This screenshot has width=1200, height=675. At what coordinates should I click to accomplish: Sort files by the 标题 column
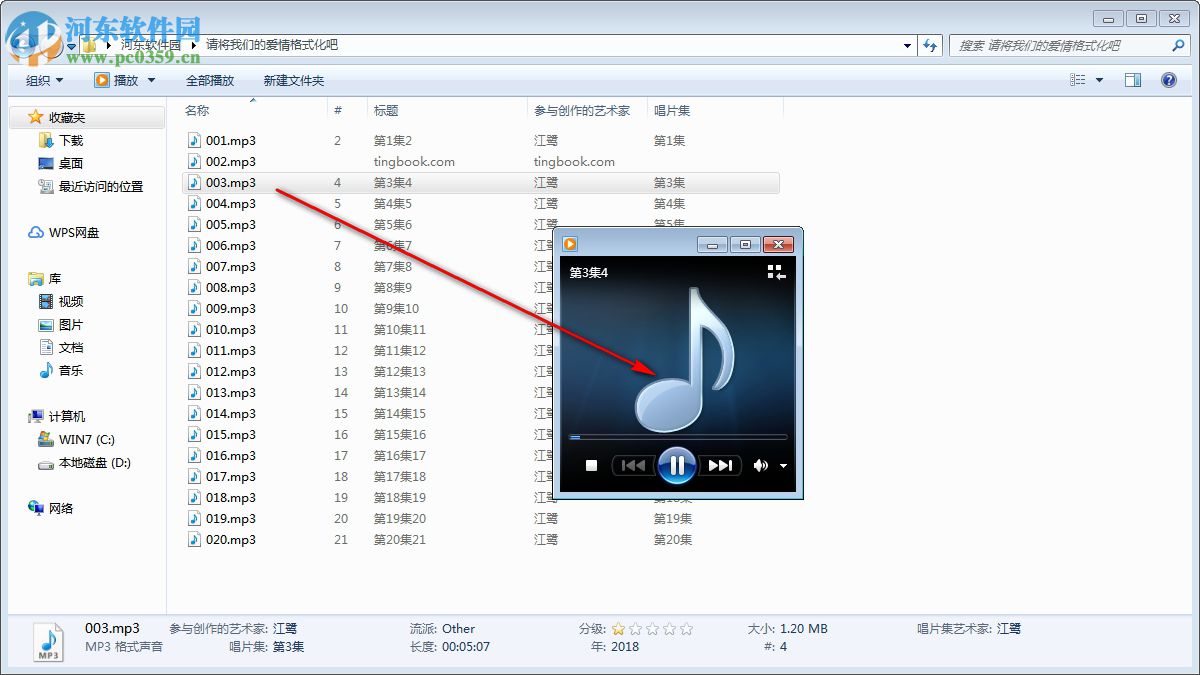click(387, 110)
